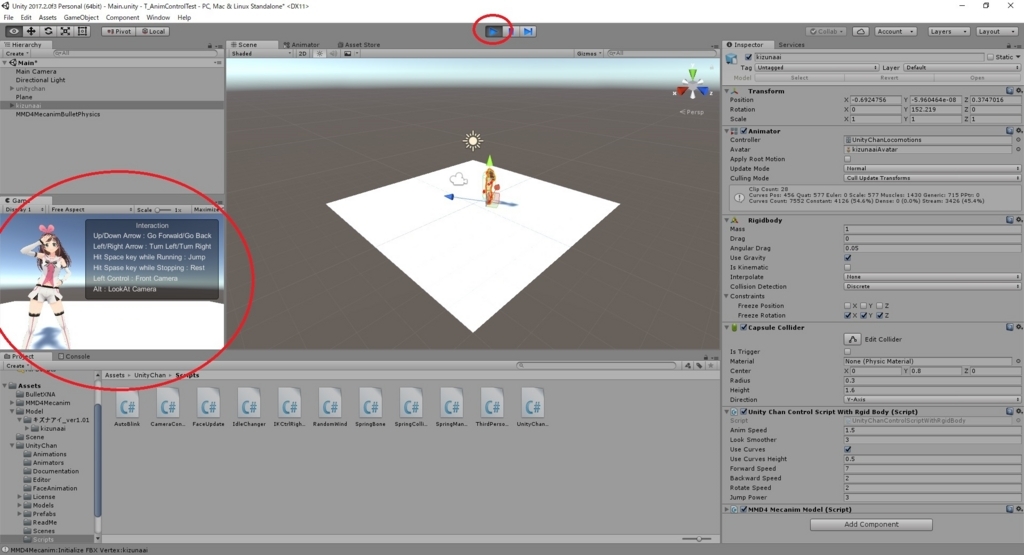Viewport: 1024px width, 555px height.
Task: Expand MMD4 Mecanim Model script component
Action: click(x=727, y=509)
